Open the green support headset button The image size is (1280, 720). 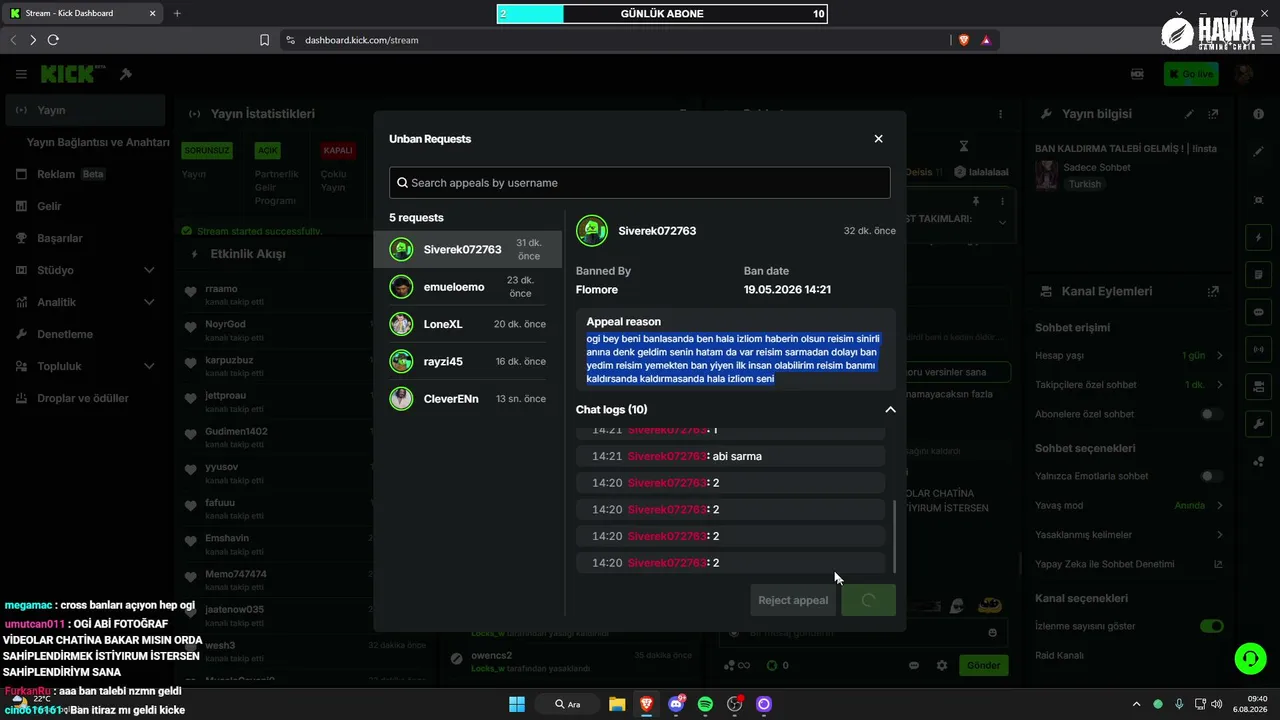click(1250, 658)
